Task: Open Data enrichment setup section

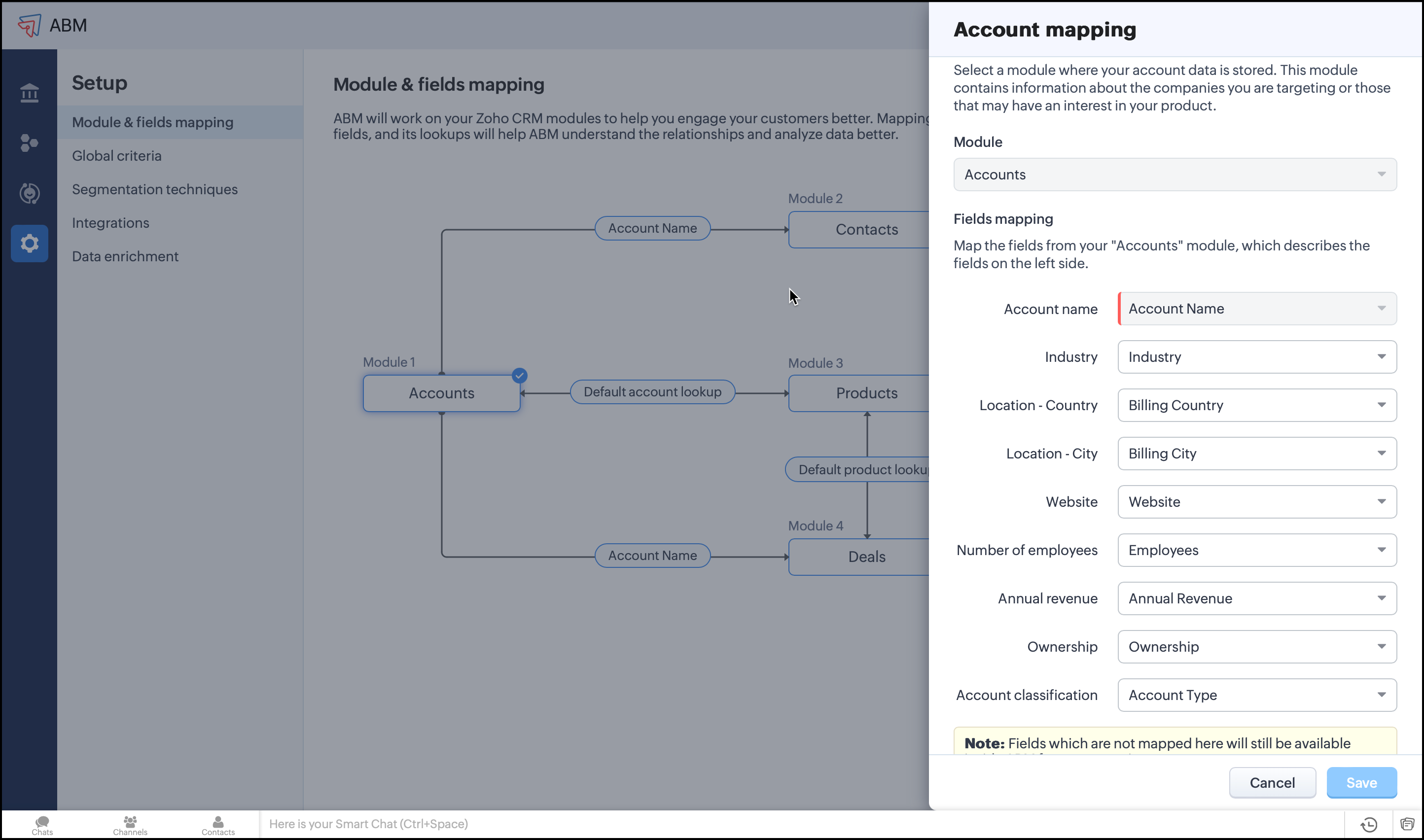Action: pos(125,256)
